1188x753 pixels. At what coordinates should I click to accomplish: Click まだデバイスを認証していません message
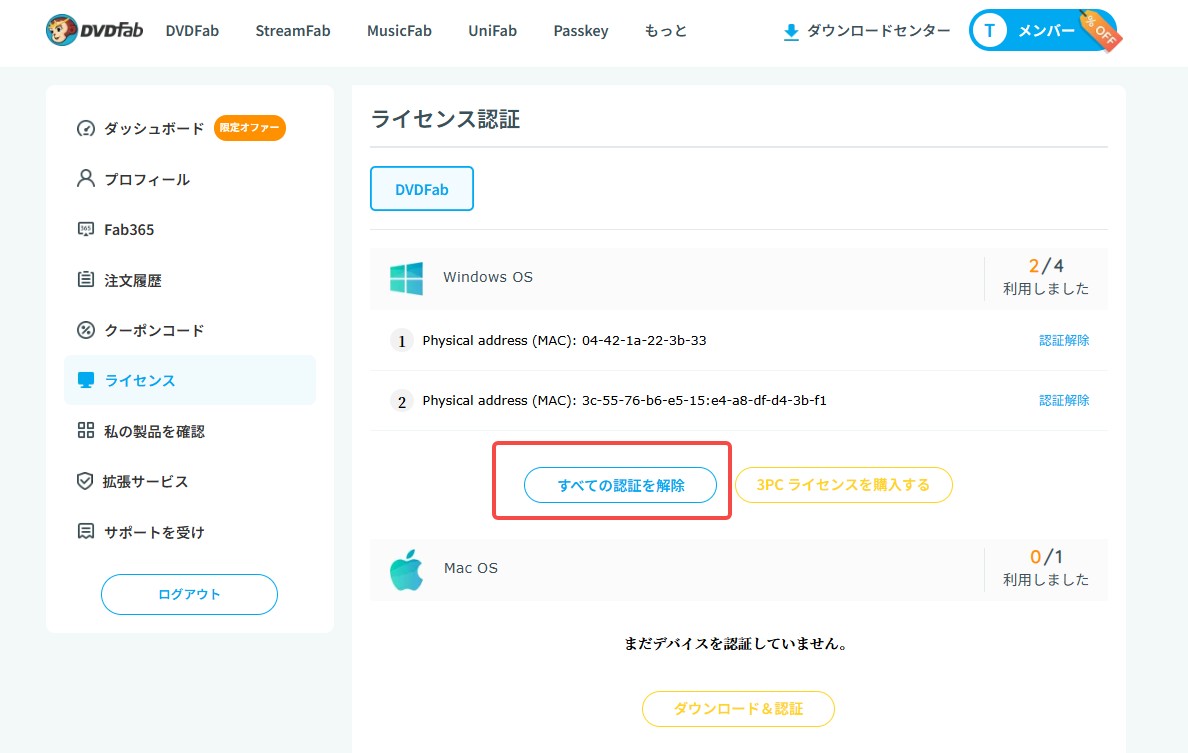pyautogui.click(x=736, y=644)
